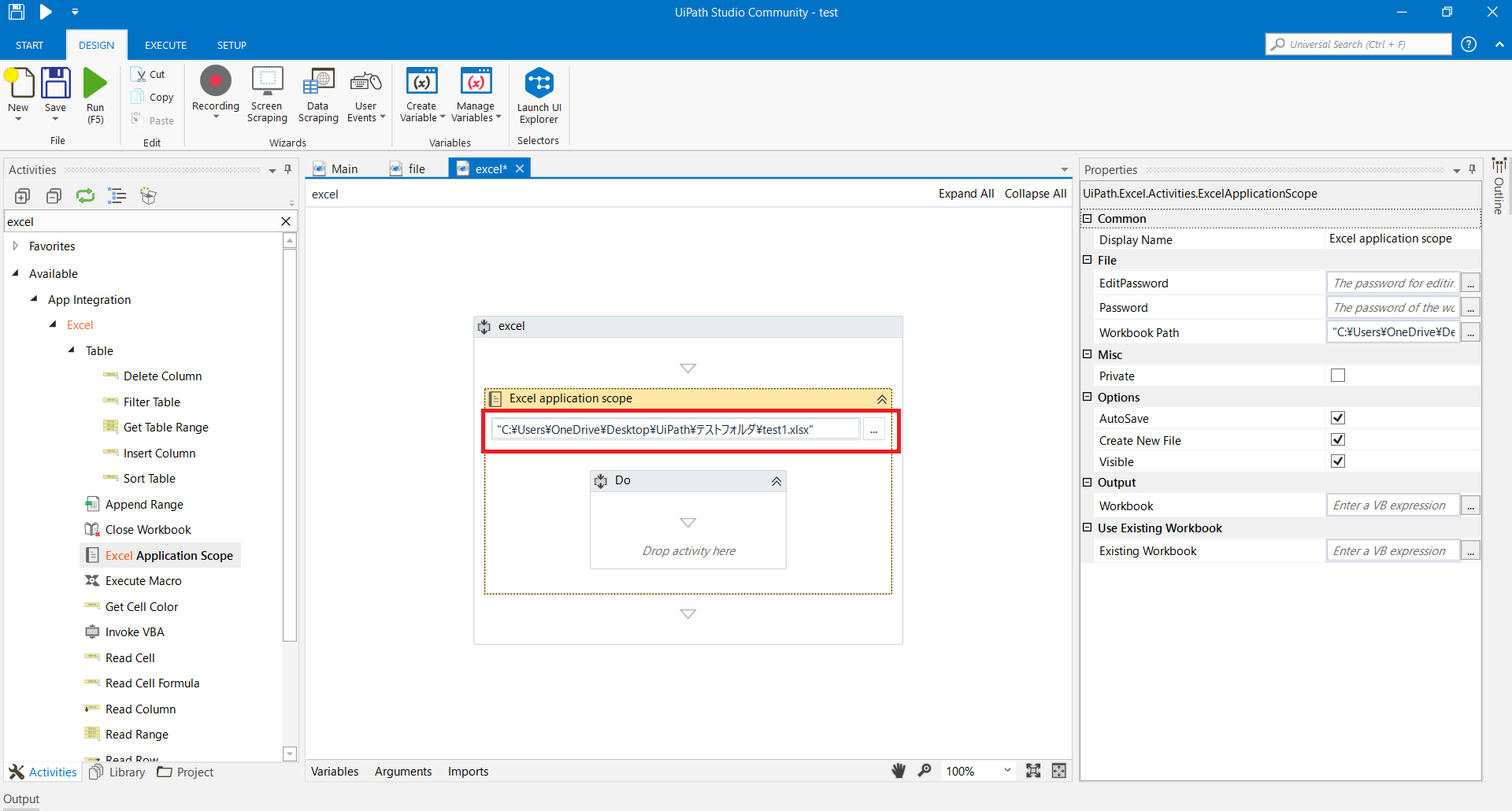Screen dimensions: 1512x811
Task: Click the EditPassword property field
Action: pos(1393,283)
